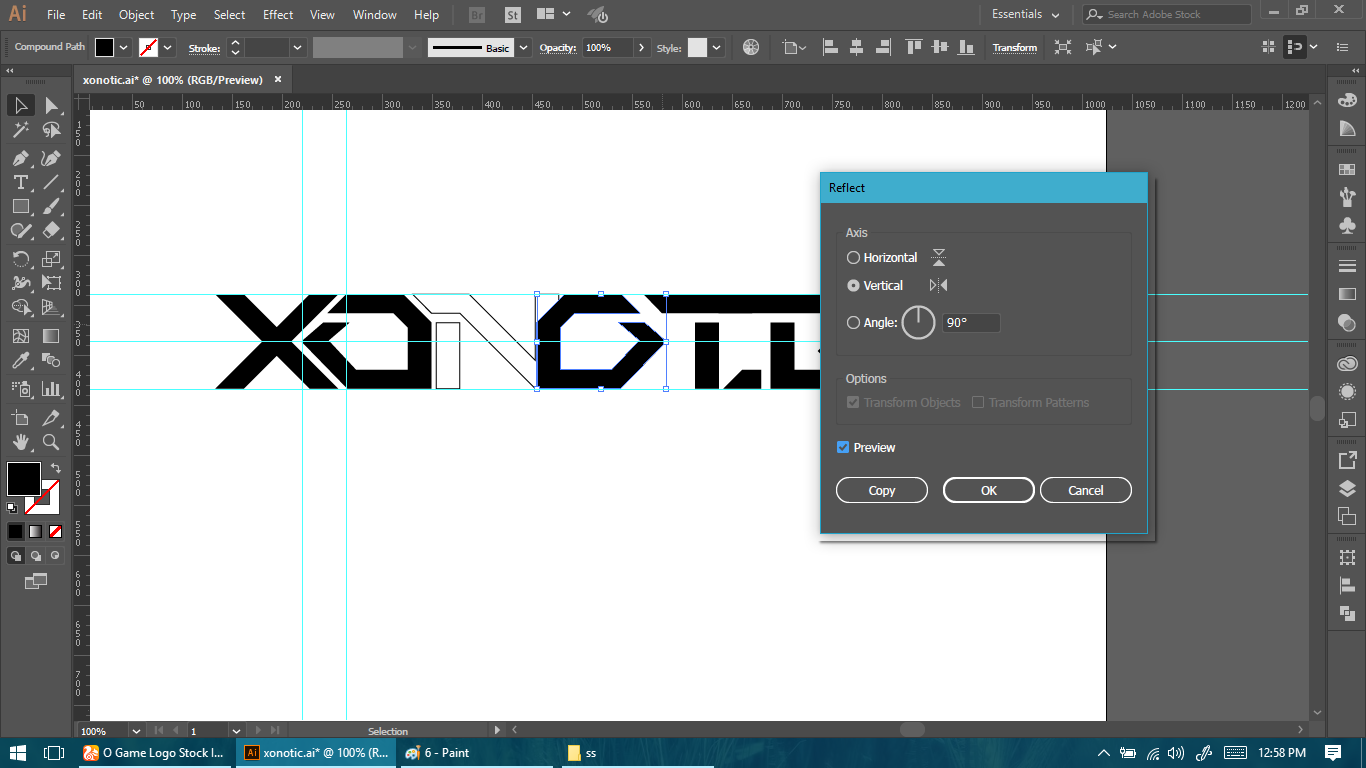Select the Line Segment tool
This screenshot has height=768, width=1366.
(52, 182)
